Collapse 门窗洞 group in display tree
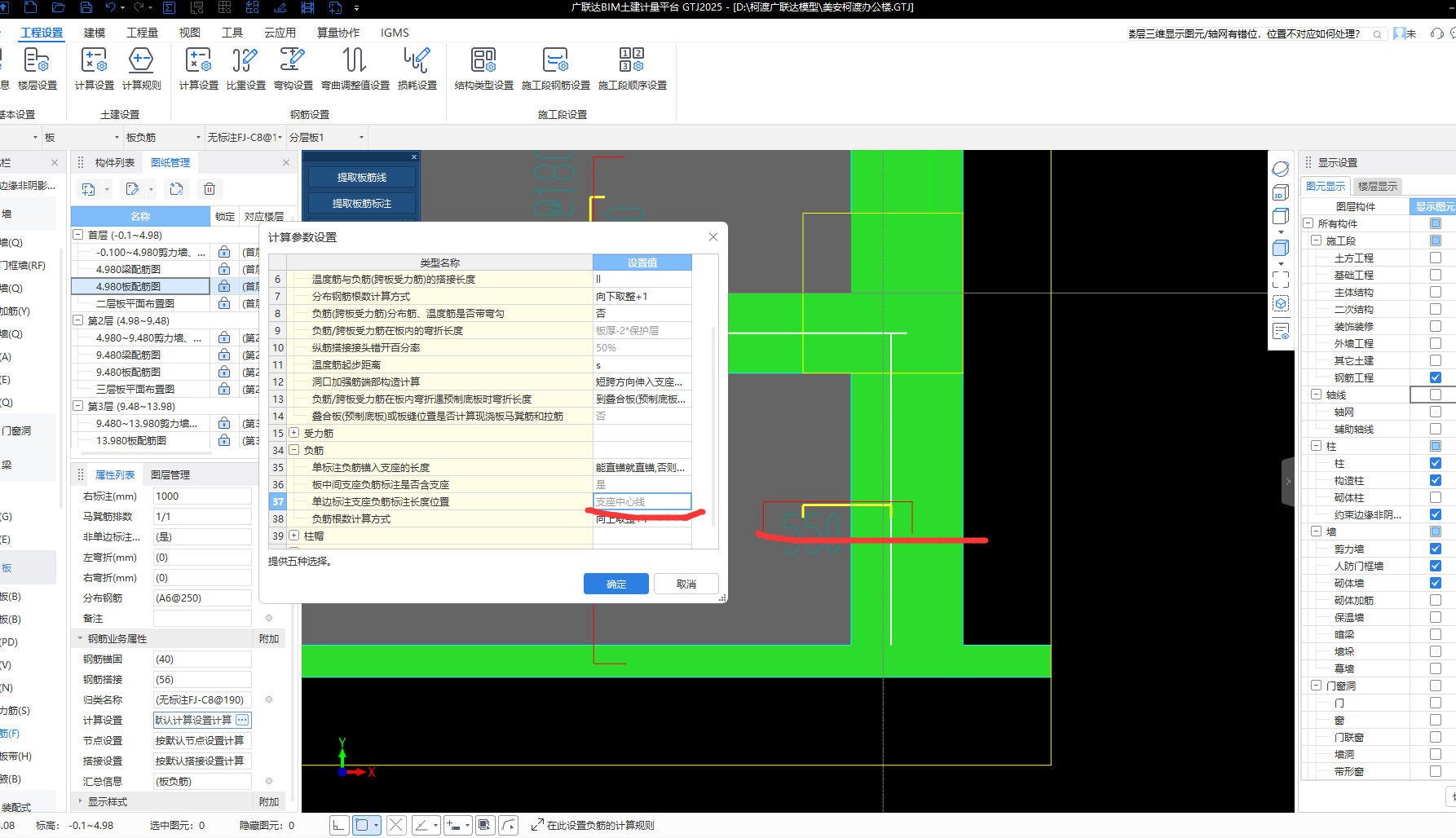Screen dimensions: 1456x838 (x=1316, y=686)
